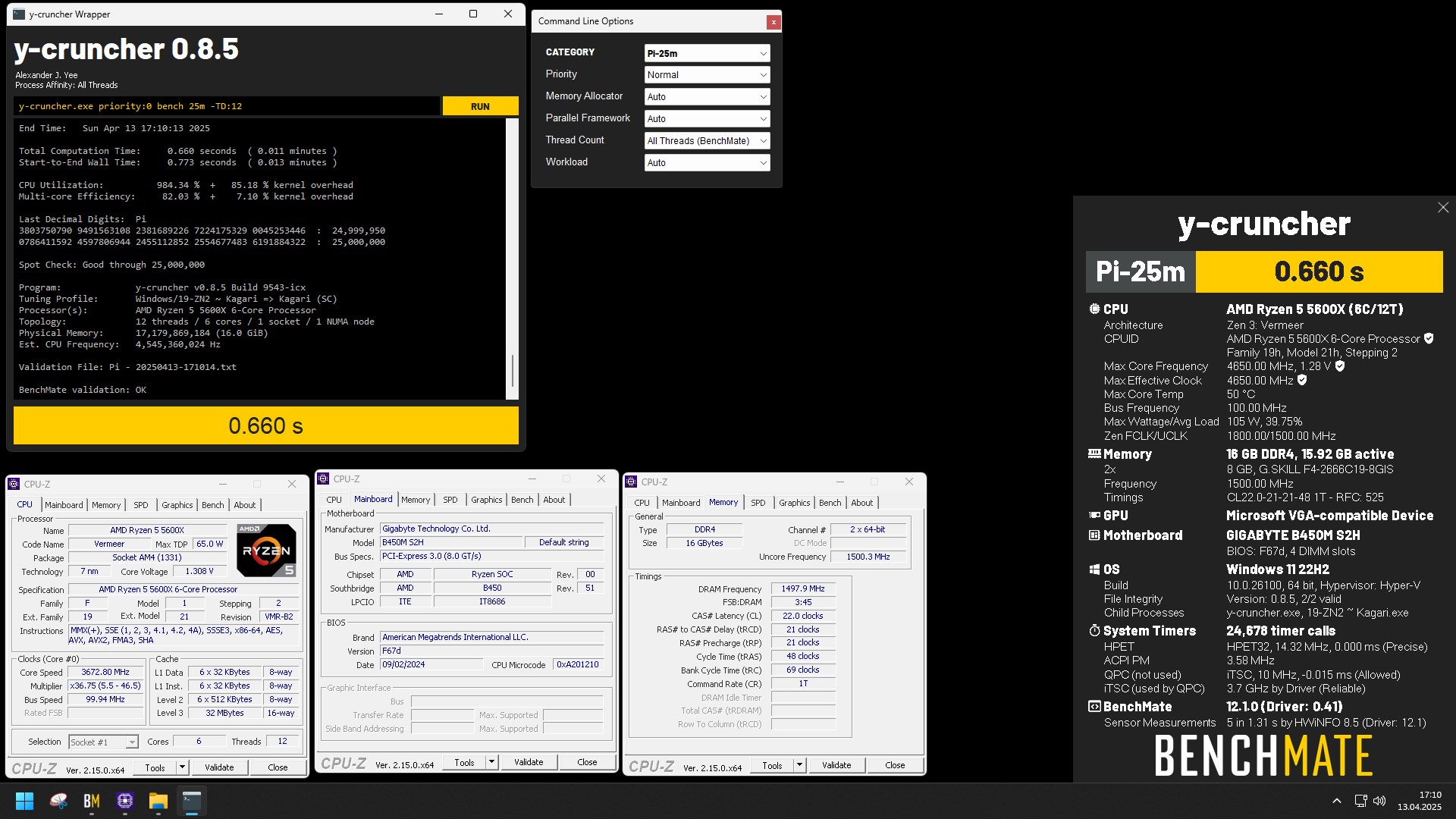Open the BM BenchMate taskbar icon

[x=92, y=801]
